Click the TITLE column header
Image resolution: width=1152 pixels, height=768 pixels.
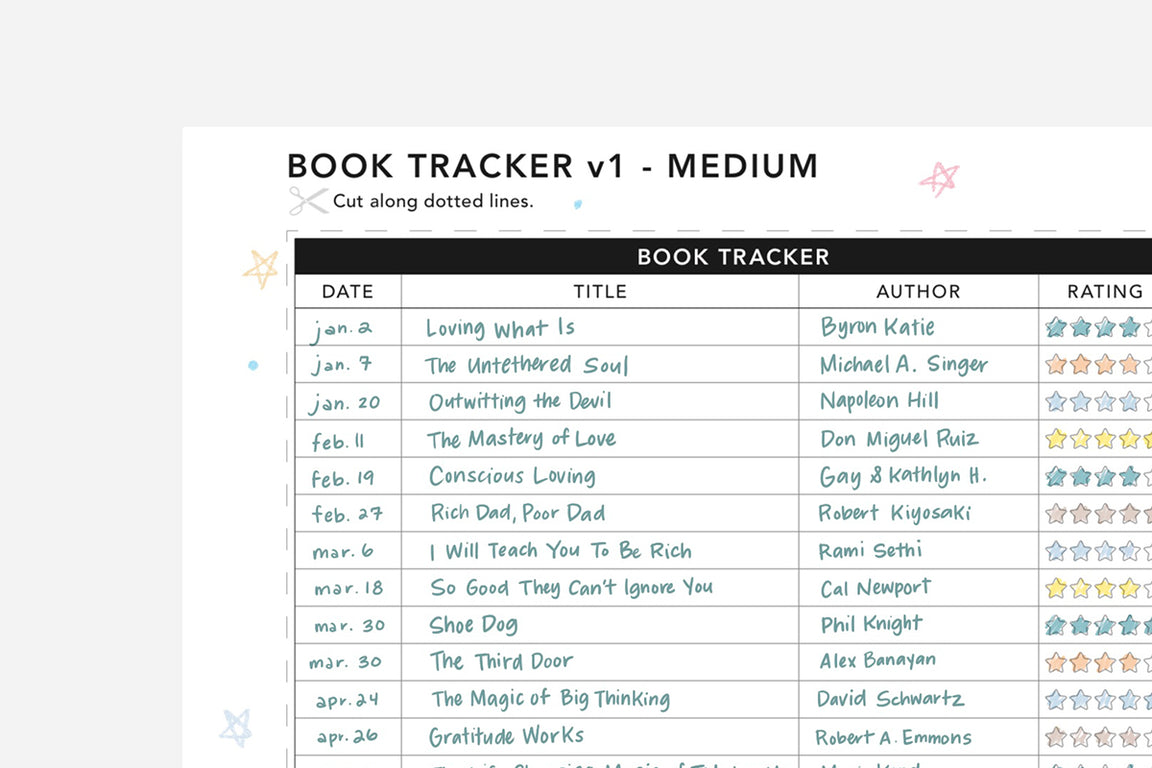[x=600, y=292]
